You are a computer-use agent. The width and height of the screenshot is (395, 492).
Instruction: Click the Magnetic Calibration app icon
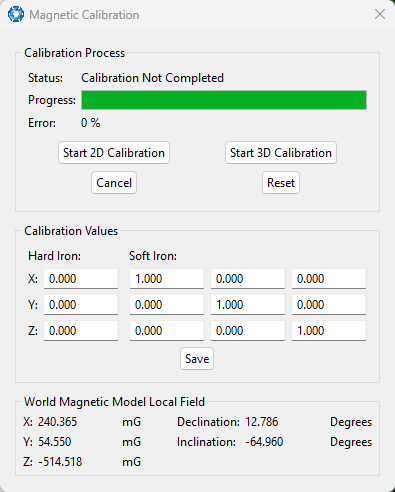(x=16, y=15)
